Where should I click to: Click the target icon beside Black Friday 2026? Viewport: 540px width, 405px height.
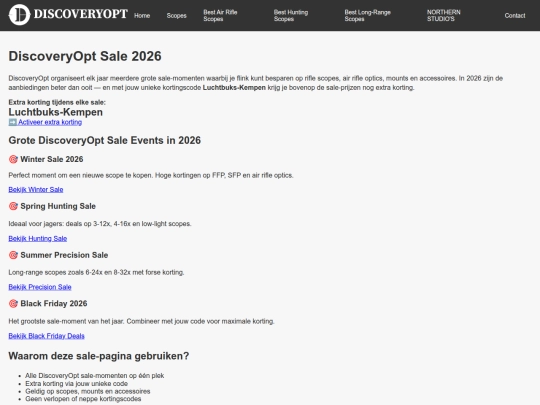13,303
